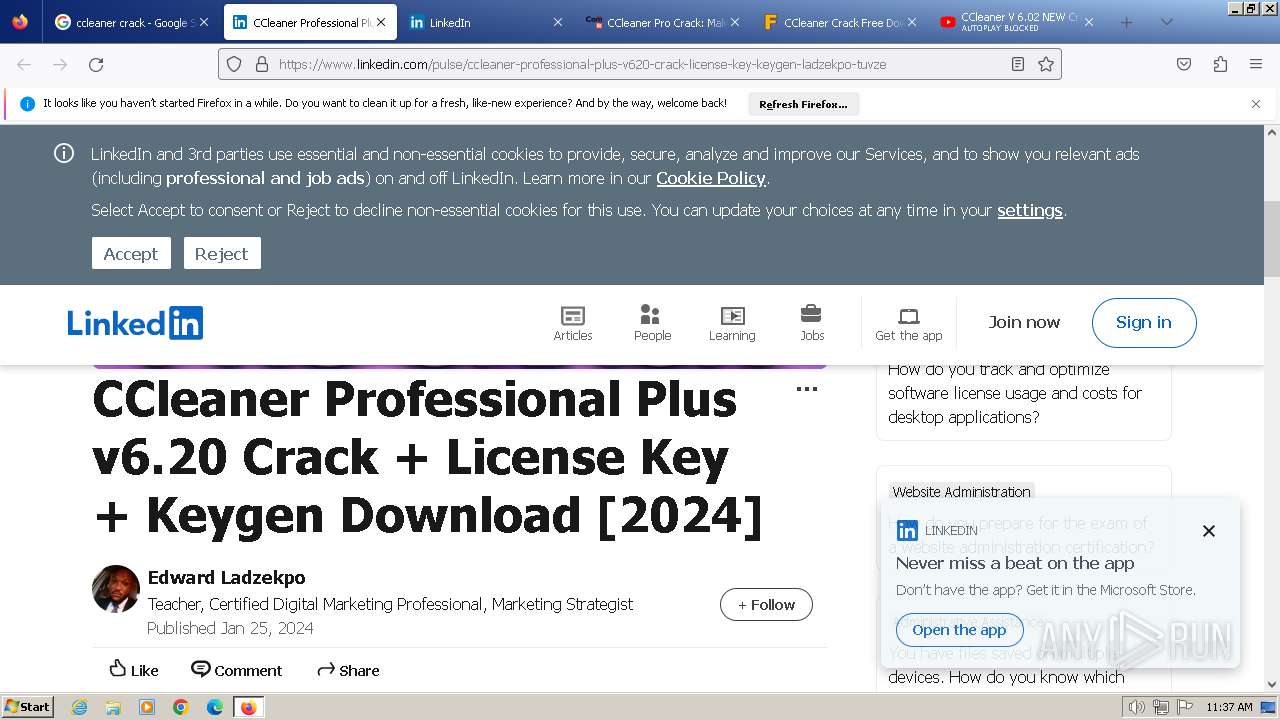Viewport: 1280px width, 720px height.
Task: Click the Website Administration tag
Action: pyautogui.click(x=961, y=492)
